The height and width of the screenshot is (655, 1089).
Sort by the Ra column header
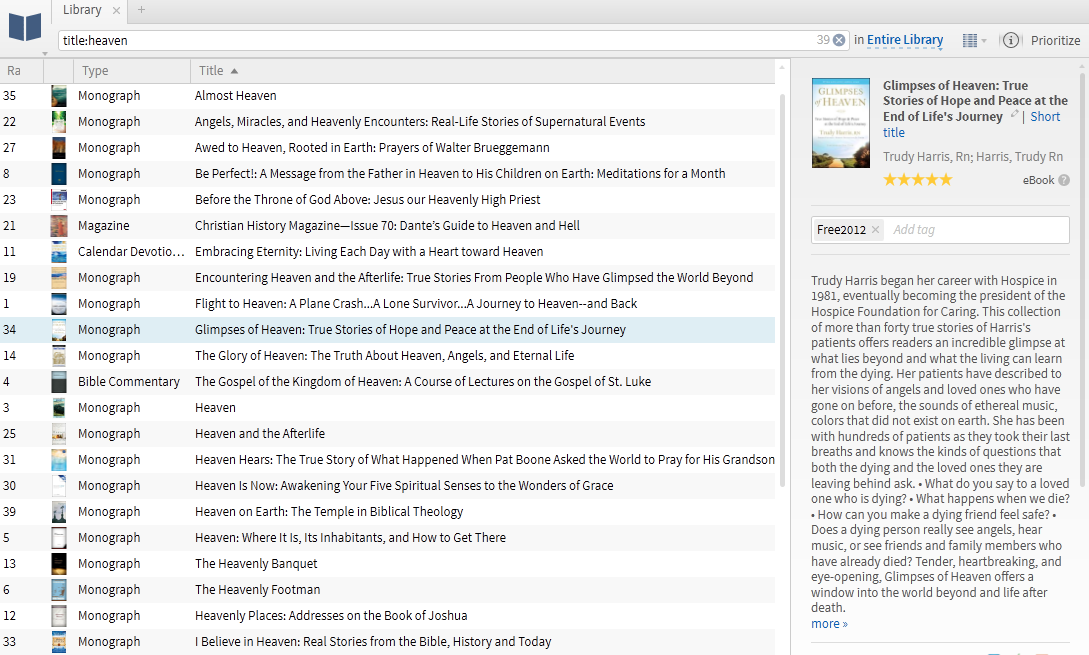pyautogui.click(x=22, y=71)
